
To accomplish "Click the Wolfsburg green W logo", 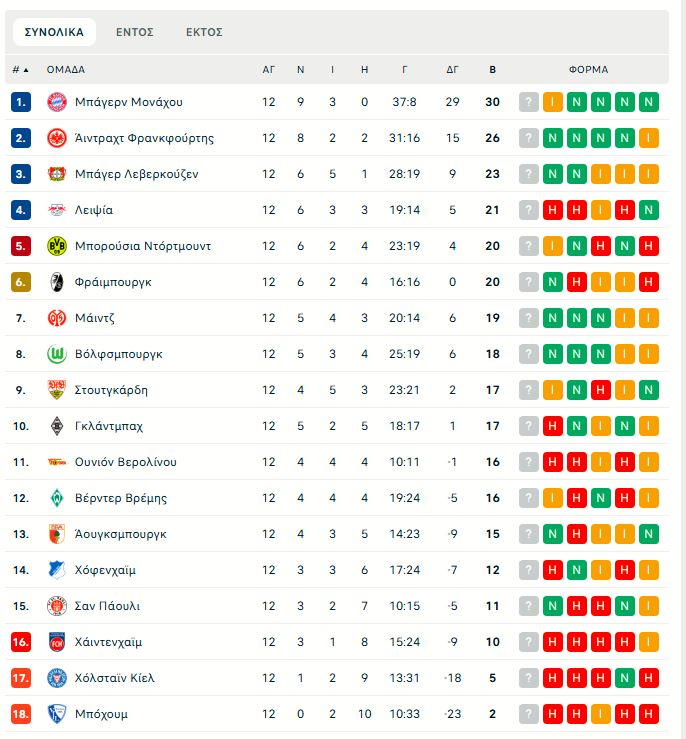I will tap(56, 354).
